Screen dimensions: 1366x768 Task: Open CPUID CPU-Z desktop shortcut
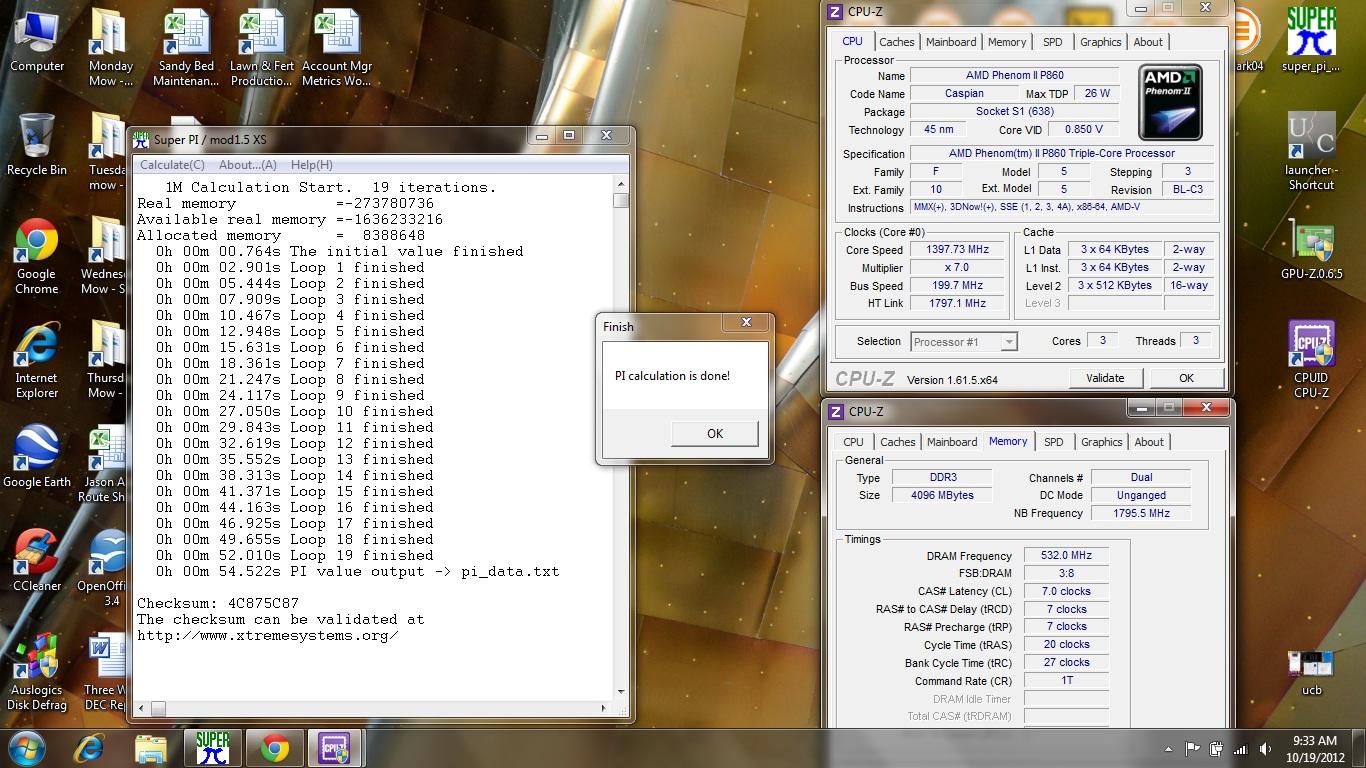[1311, 360]
